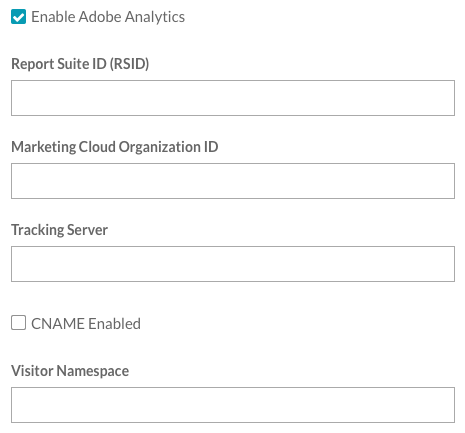Disable Adobe Analytics via its blue checkmark box
The image size is (465, 433).
tap(18, 17)
